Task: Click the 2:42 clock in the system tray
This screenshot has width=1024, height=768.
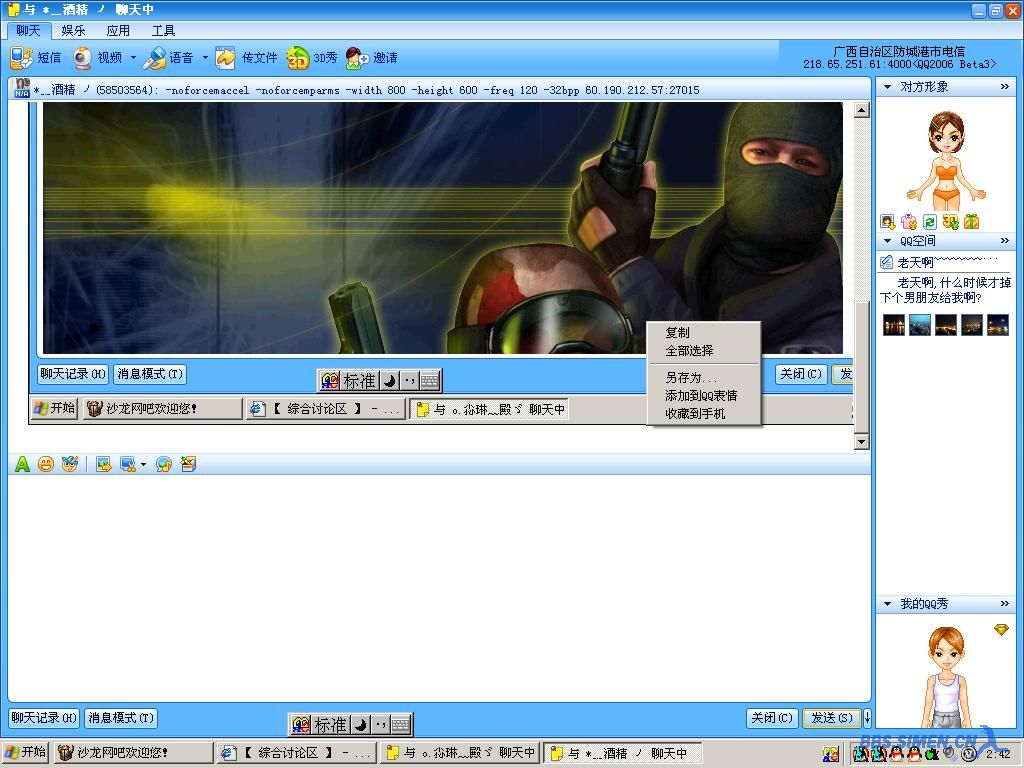Action: coord(999,754)
